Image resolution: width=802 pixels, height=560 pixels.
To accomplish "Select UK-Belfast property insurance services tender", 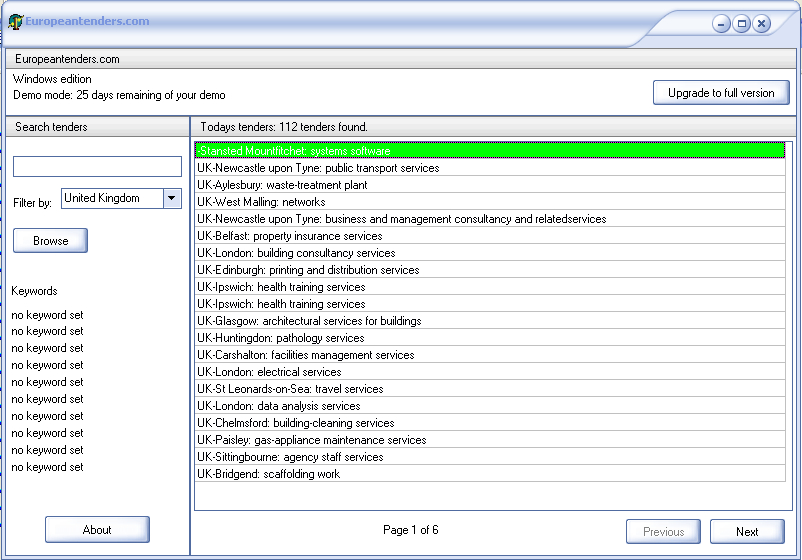I will (x=490, y=235).
